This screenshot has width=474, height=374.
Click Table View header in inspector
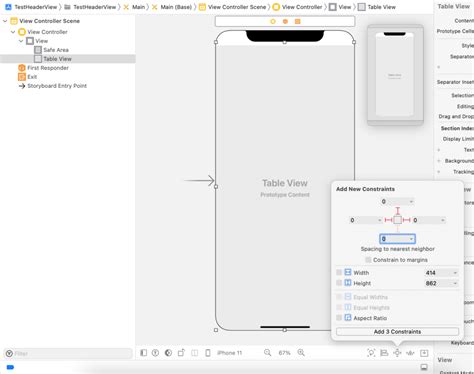click(453, 6)
